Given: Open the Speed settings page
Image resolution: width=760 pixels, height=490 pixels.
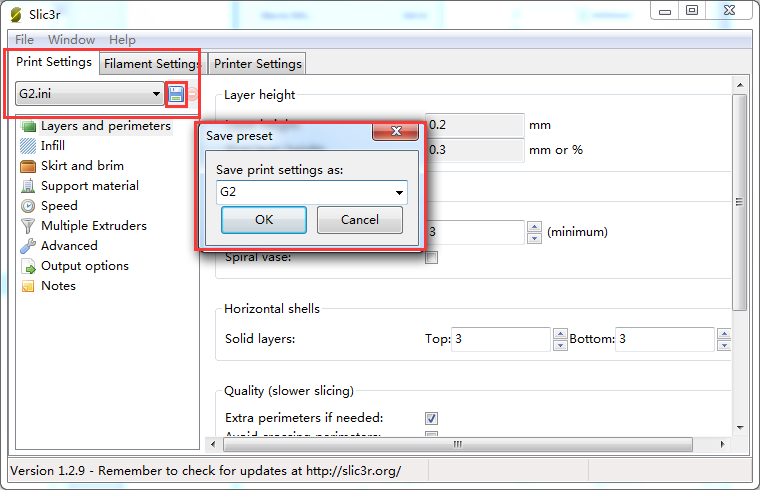Looking at the screenshot, I should point(59,206).
